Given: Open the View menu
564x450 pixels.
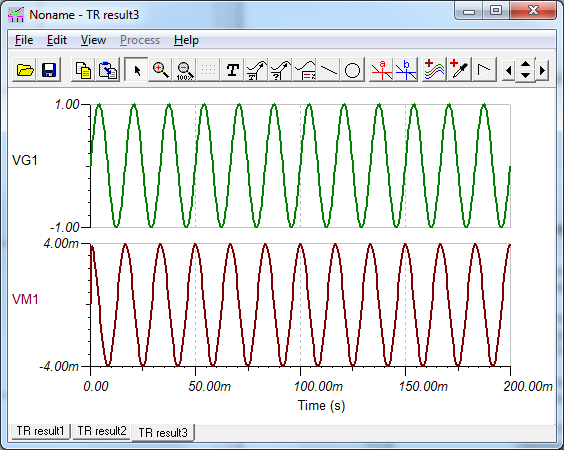Looking at the screenshot, I should point(93,40).
